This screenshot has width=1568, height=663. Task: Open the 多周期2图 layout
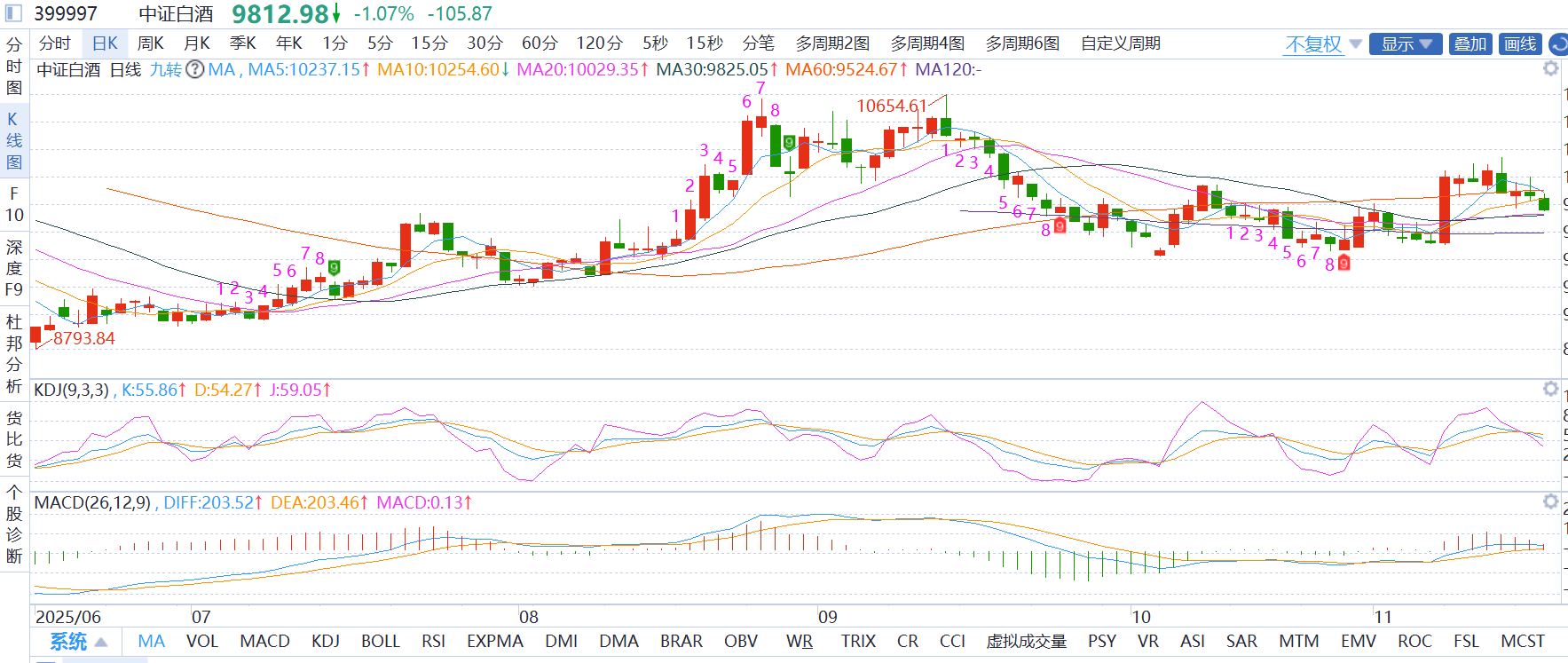tap(832, 43)
